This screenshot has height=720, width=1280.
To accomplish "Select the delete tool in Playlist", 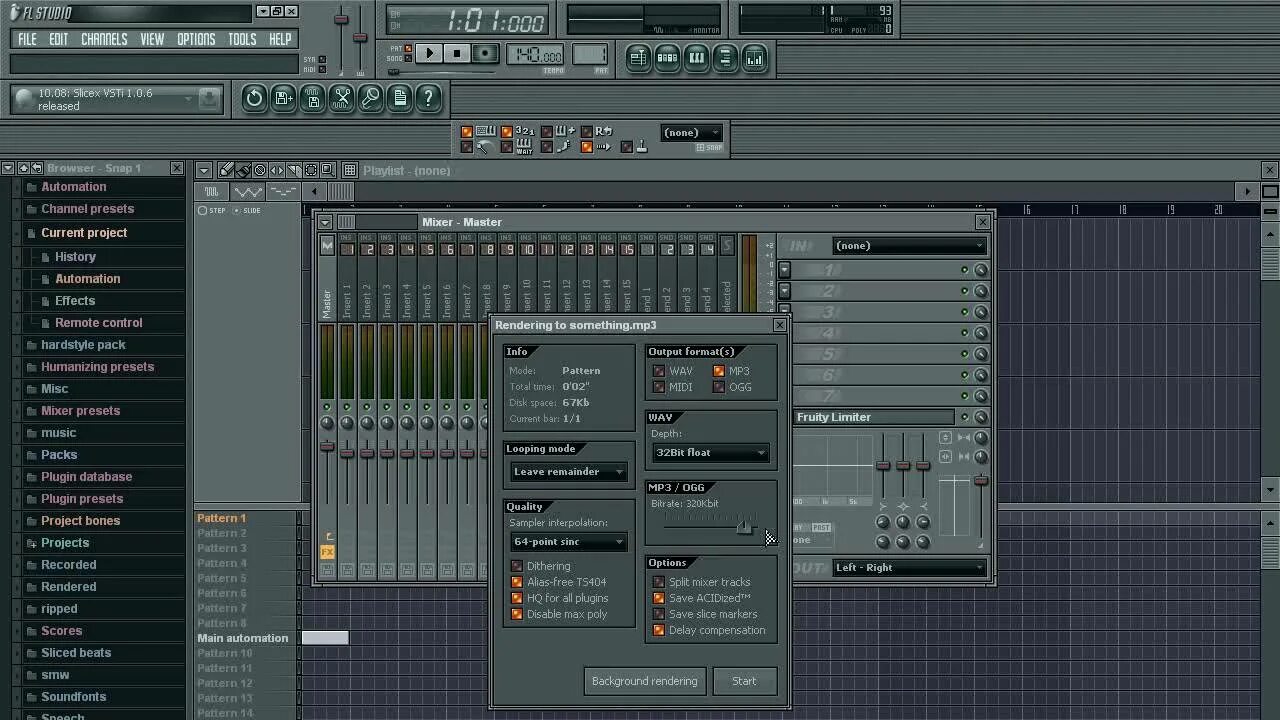I will tap(260, 170).
